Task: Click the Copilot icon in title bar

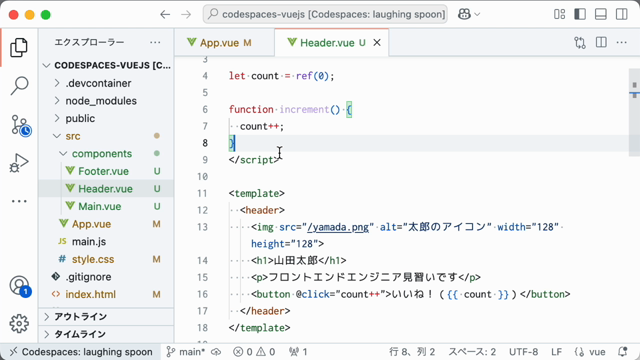Action: (464, 14)
